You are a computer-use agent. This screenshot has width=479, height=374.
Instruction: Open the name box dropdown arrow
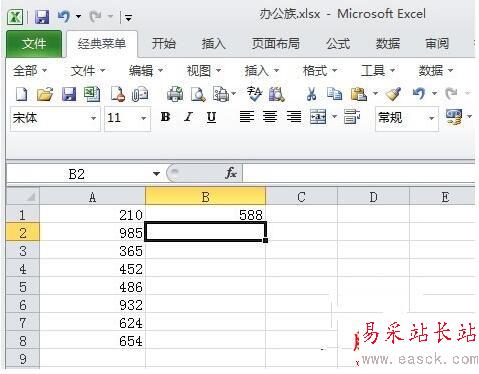coord(156,174)
